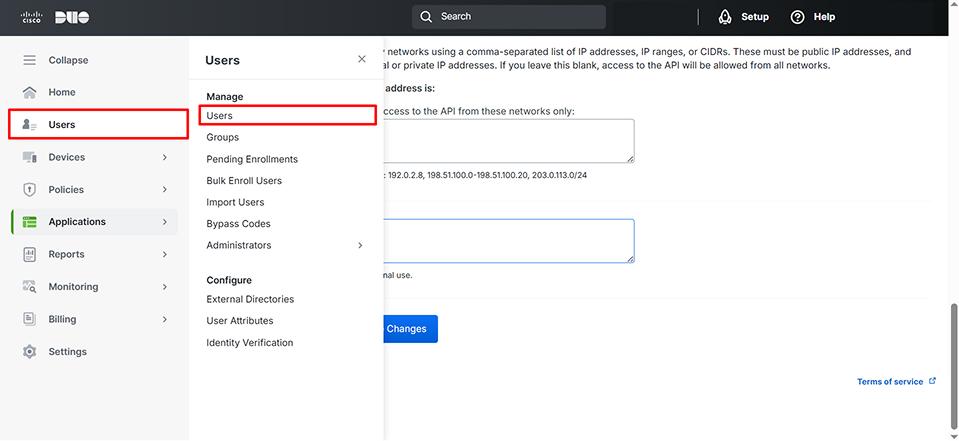This screenshot has height=441, width=959.
Task: Select Bypass Codes menu item
Action: click(238, 224)
